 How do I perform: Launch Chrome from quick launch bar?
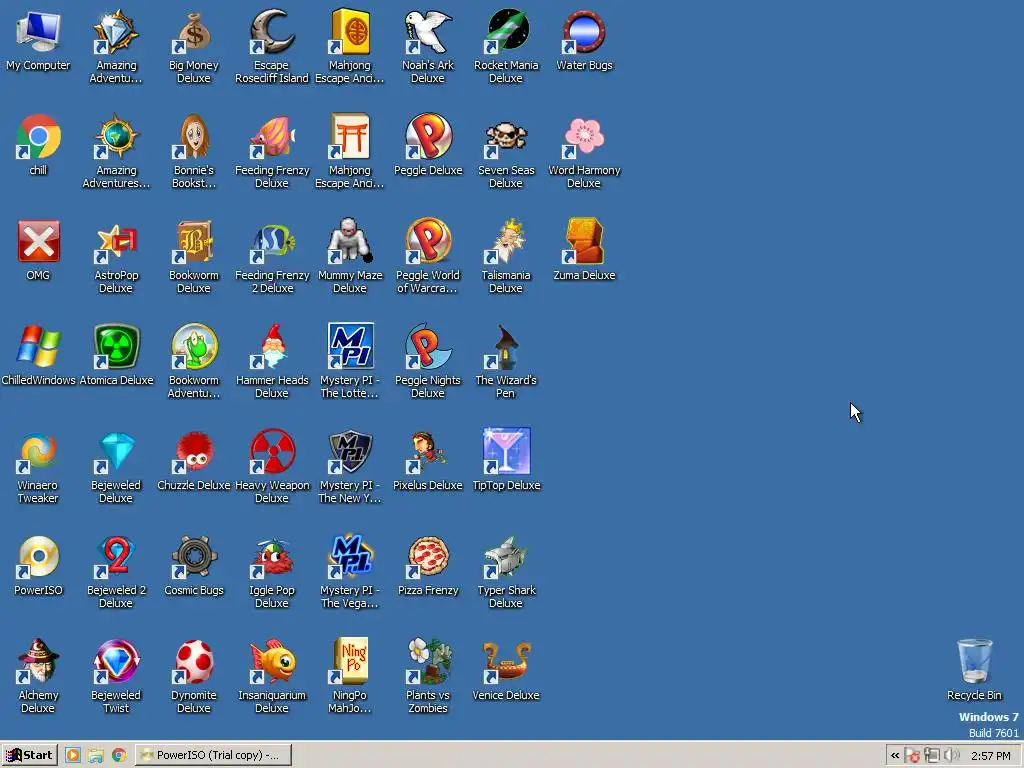(119, 755)
